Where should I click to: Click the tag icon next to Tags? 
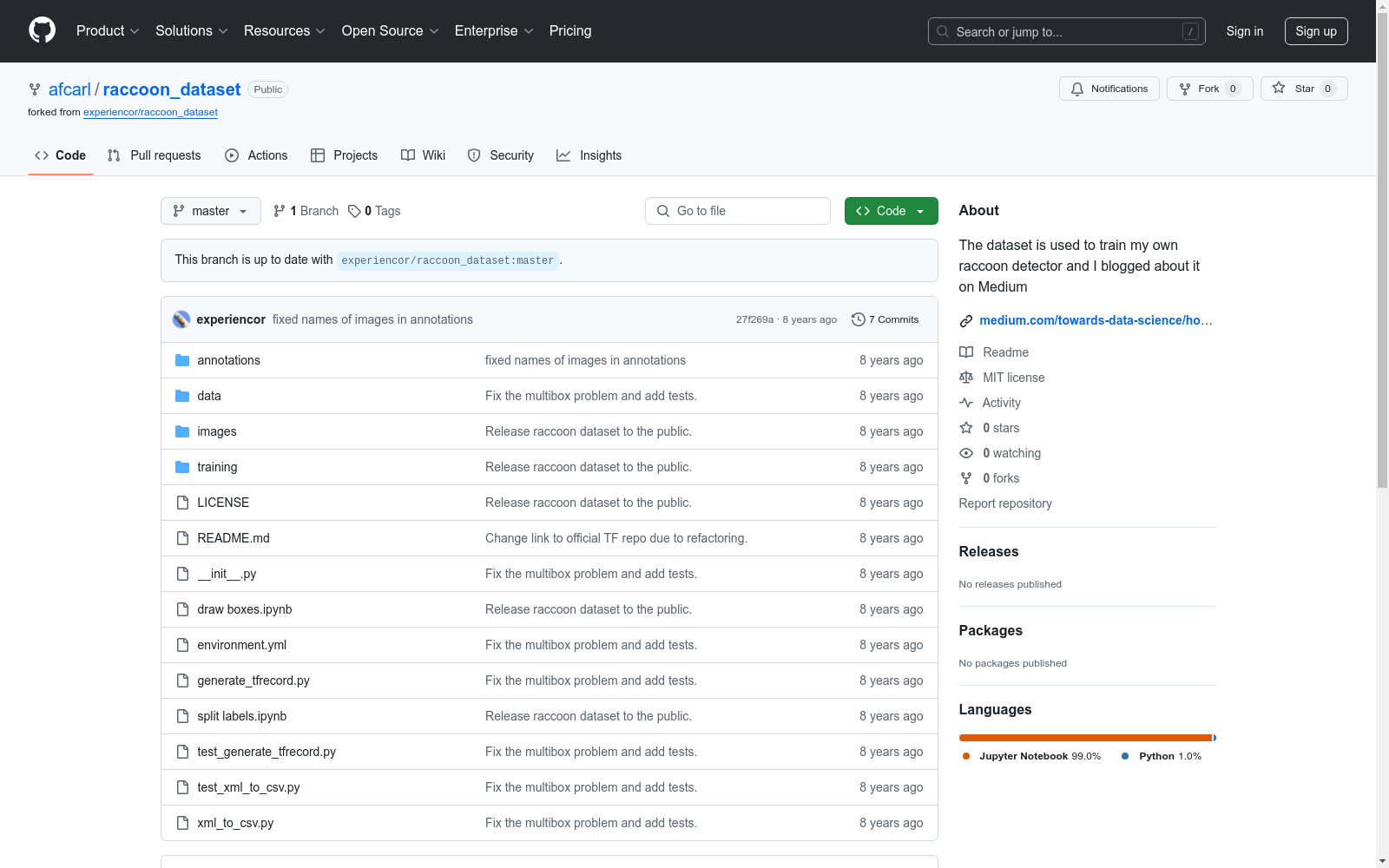coord(354,211)
